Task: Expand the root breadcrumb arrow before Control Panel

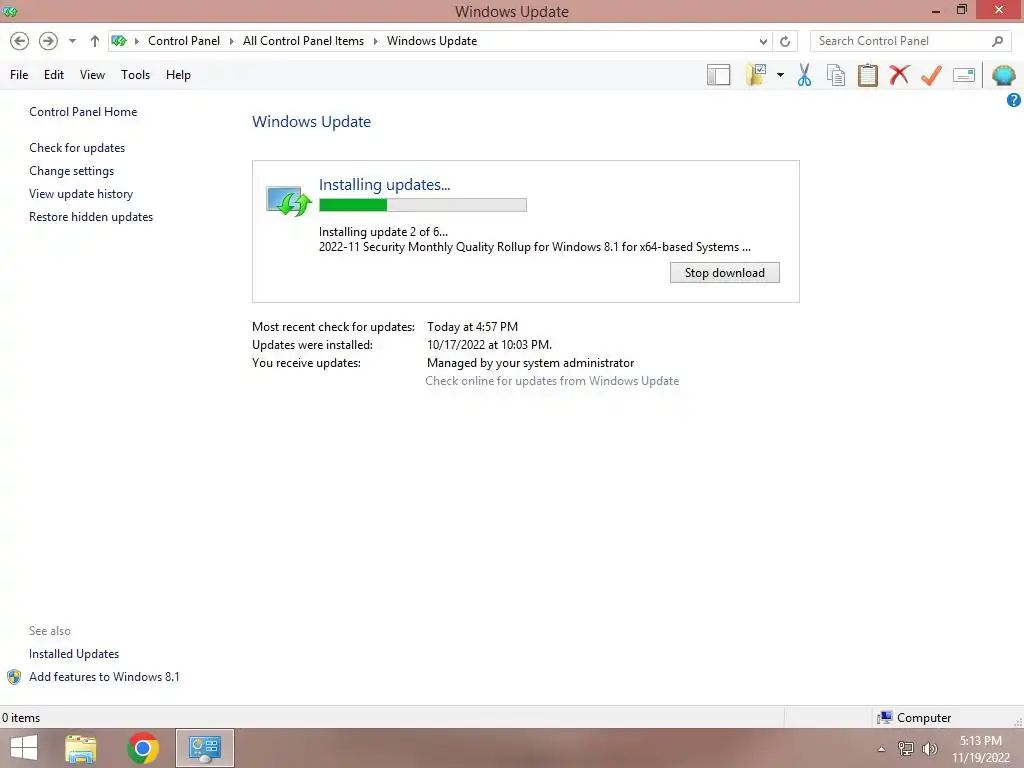Action: point(137,41)
